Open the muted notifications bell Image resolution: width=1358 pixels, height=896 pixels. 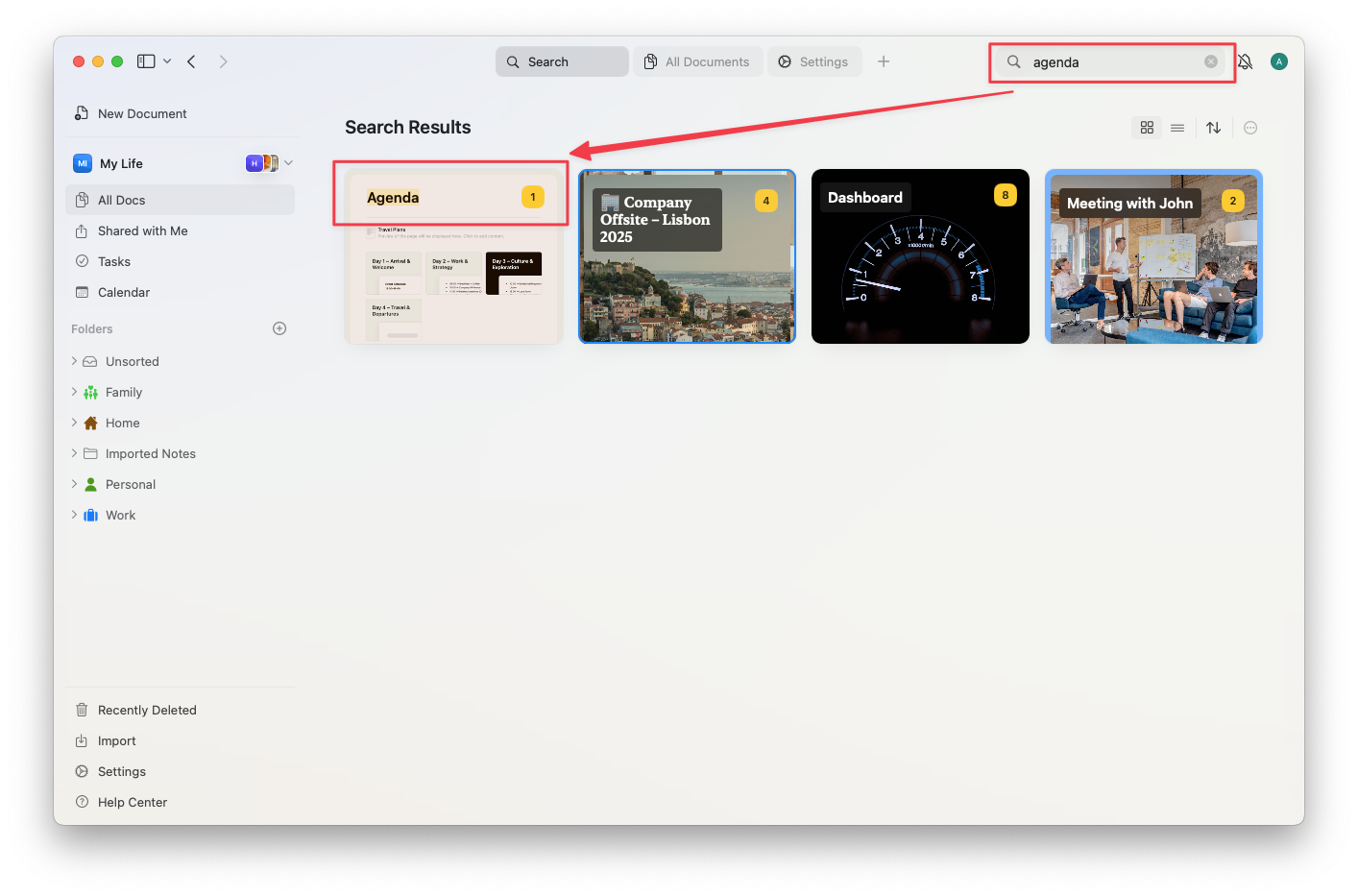tap(1245, 61)
